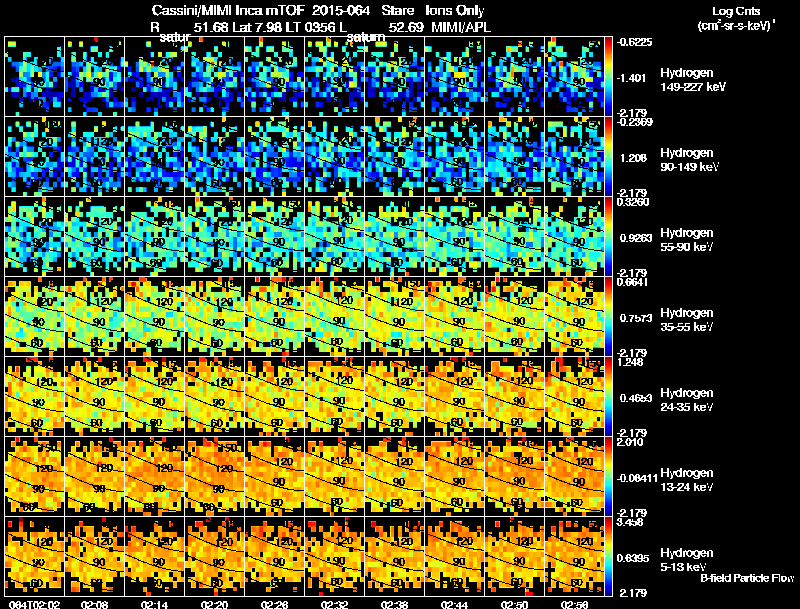This screenshot has height=609, width=800.
Task: Click the Log Cnts legend heading
Action: [x=736, y=11]
